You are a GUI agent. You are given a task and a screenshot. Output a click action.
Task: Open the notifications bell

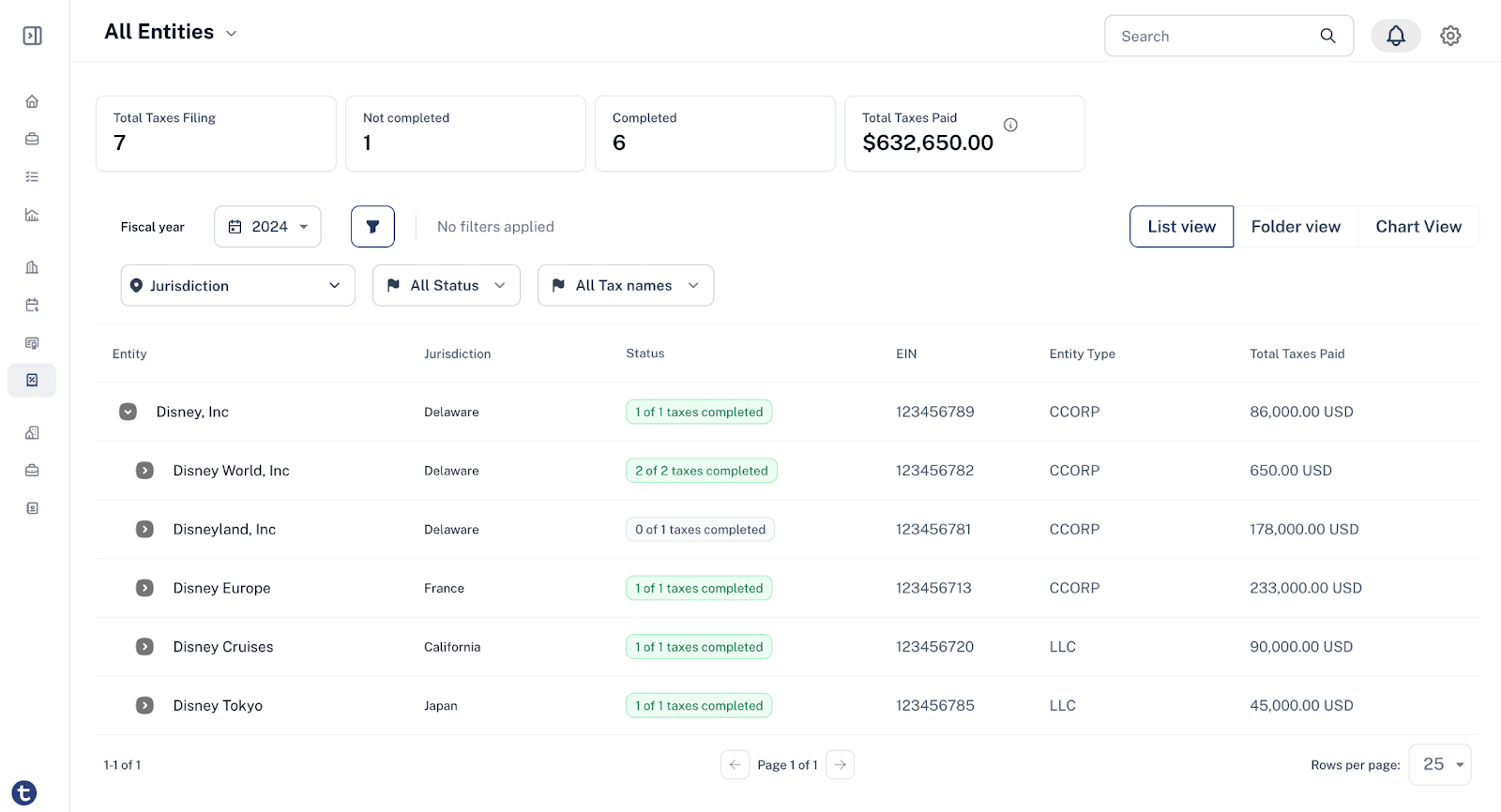[1395, 36]
